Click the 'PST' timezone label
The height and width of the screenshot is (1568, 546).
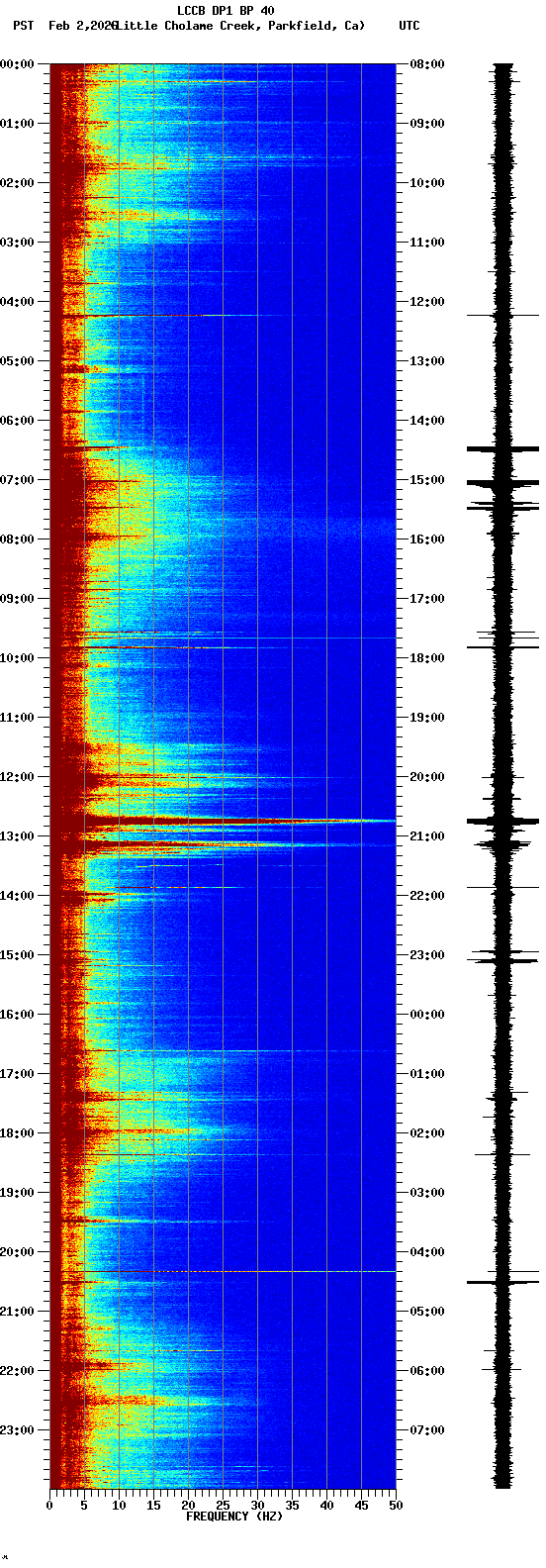[23, 26]
